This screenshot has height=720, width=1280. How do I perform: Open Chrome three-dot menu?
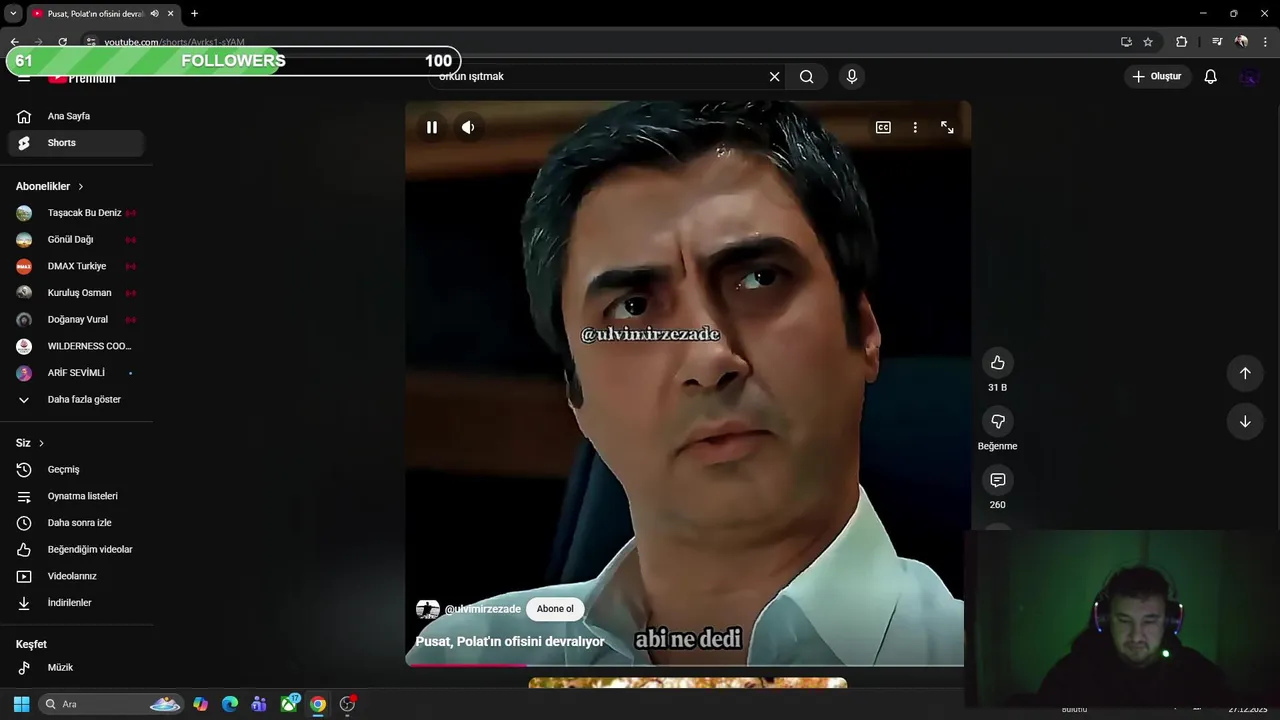coord(1266,42)
